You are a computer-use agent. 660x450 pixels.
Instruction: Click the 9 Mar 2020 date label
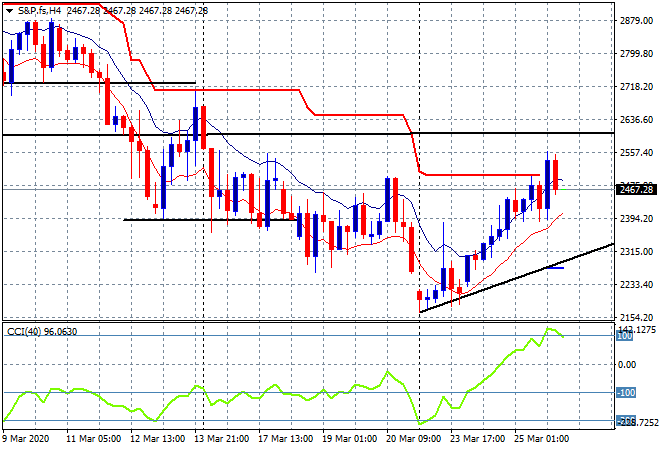[26, 439]
